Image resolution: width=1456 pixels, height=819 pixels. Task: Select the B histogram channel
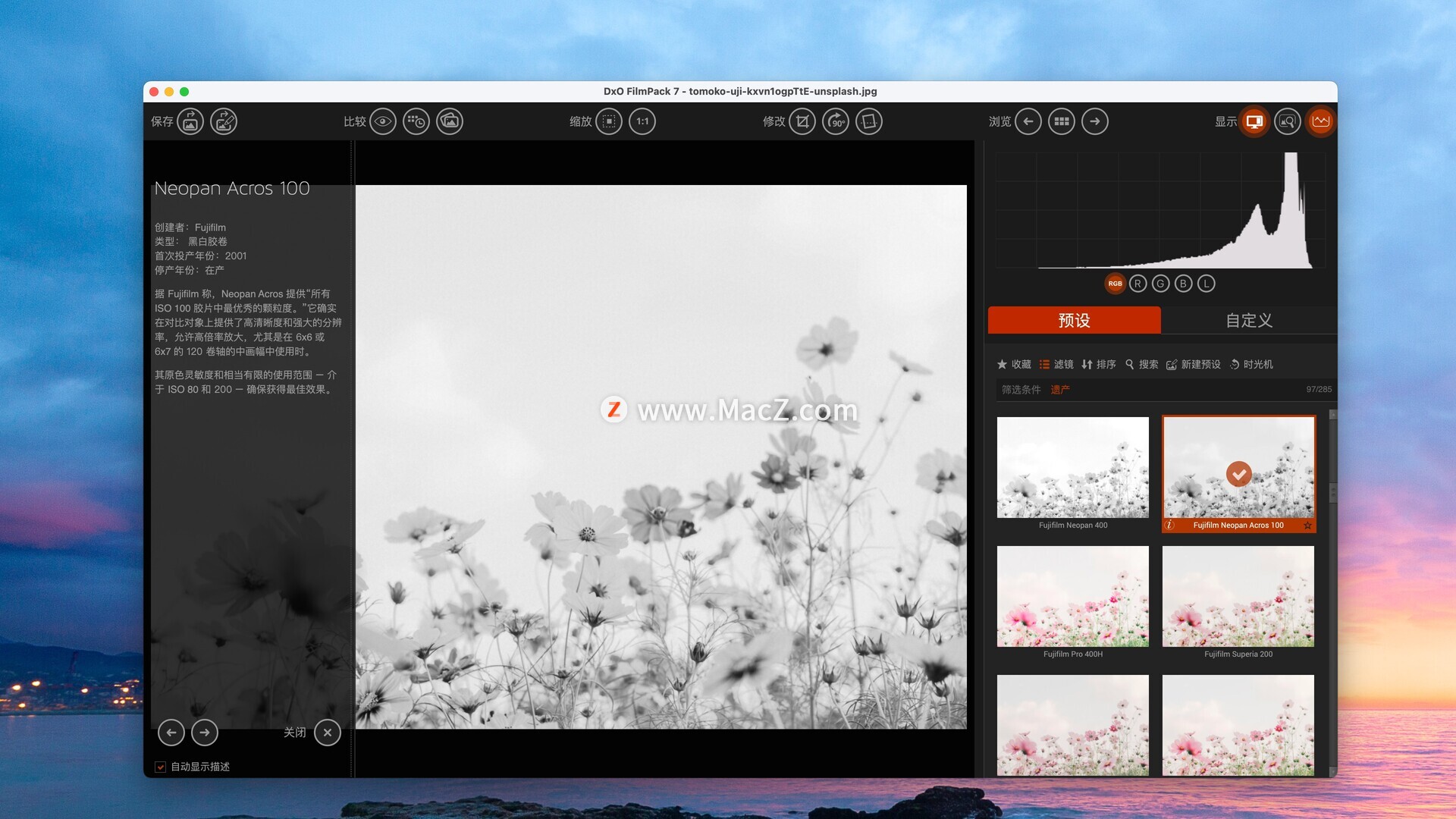click(x=1183, y=284)
